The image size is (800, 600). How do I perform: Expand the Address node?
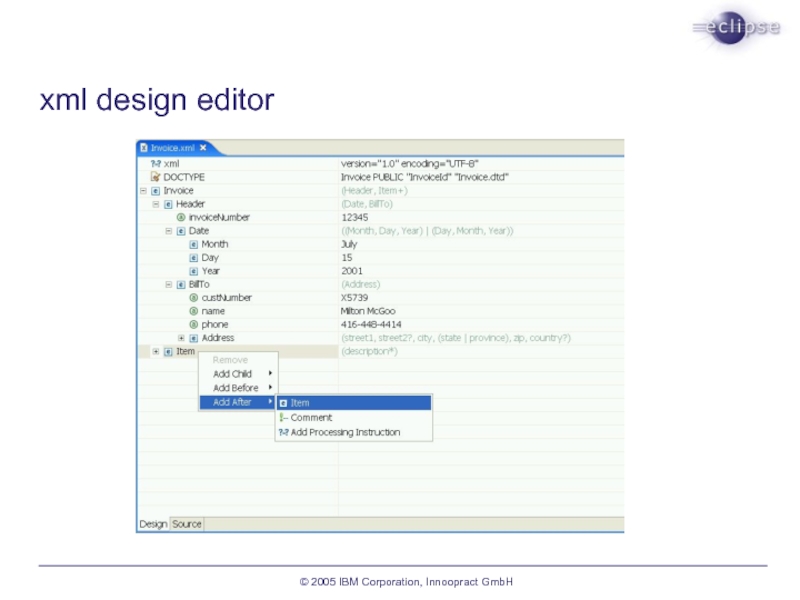coord(181,338)
